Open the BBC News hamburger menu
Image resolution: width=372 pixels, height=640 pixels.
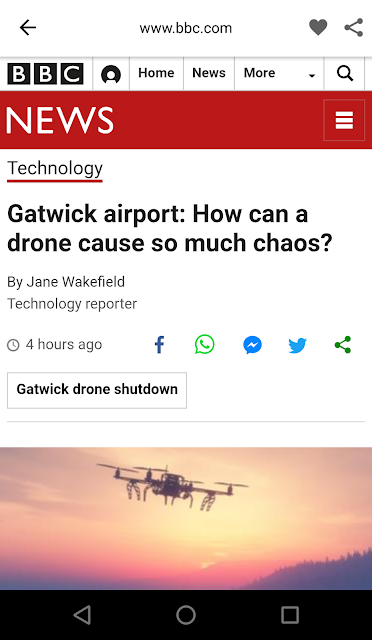[x=344, y=120]
